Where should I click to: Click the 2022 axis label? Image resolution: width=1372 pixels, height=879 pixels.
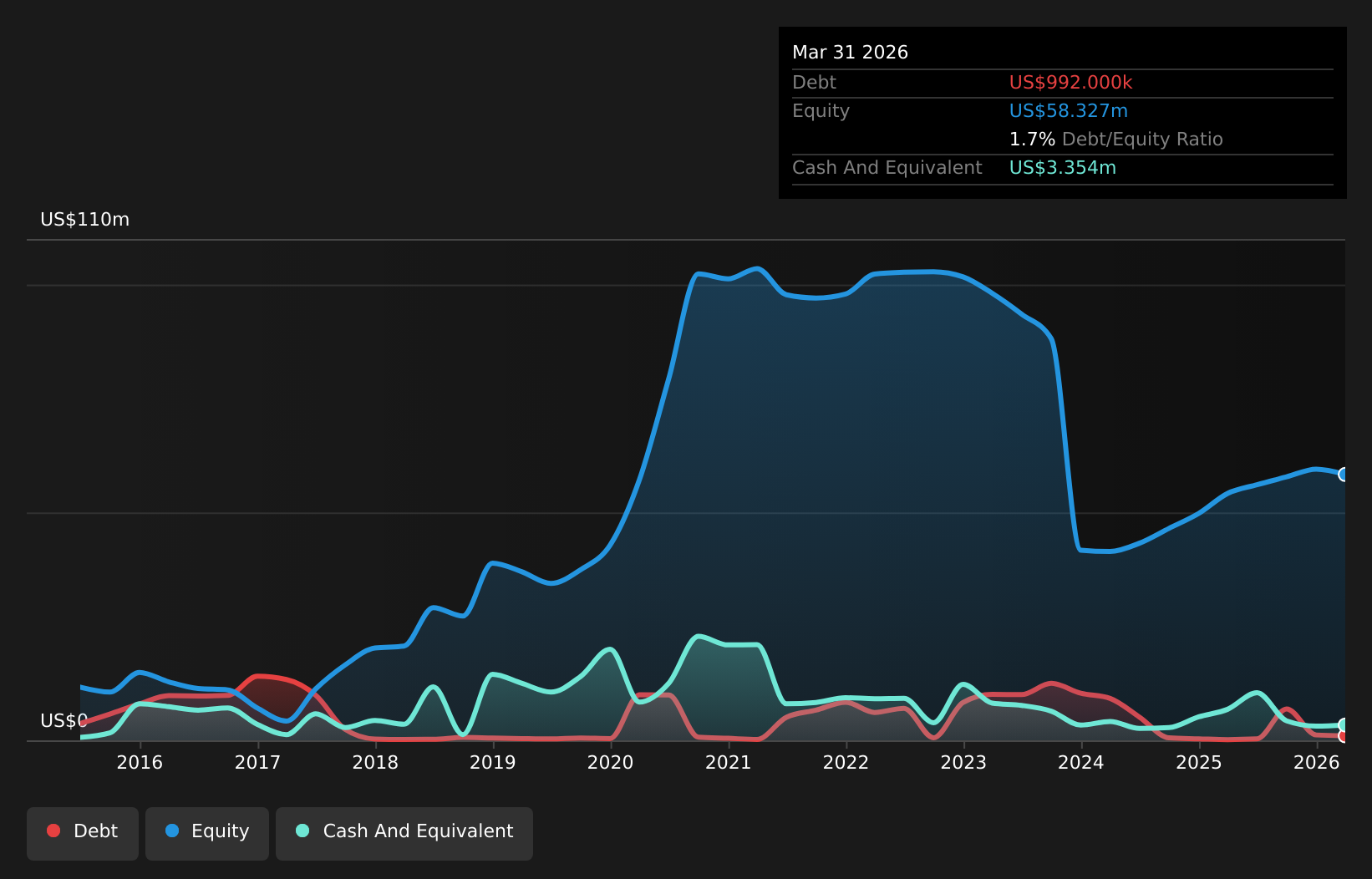pos(846,762)
